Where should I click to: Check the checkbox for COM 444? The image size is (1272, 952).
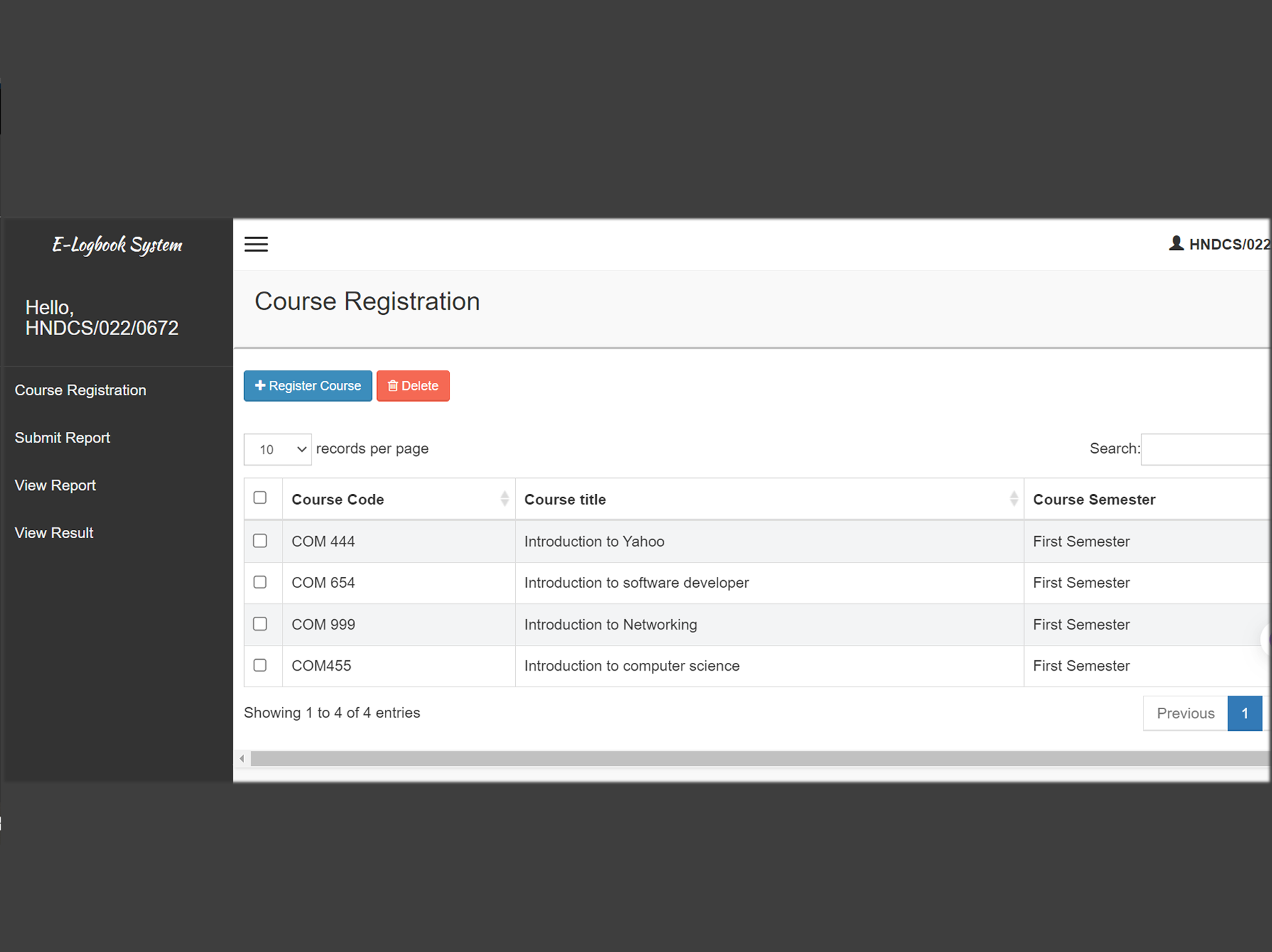[x=260, y=541]
